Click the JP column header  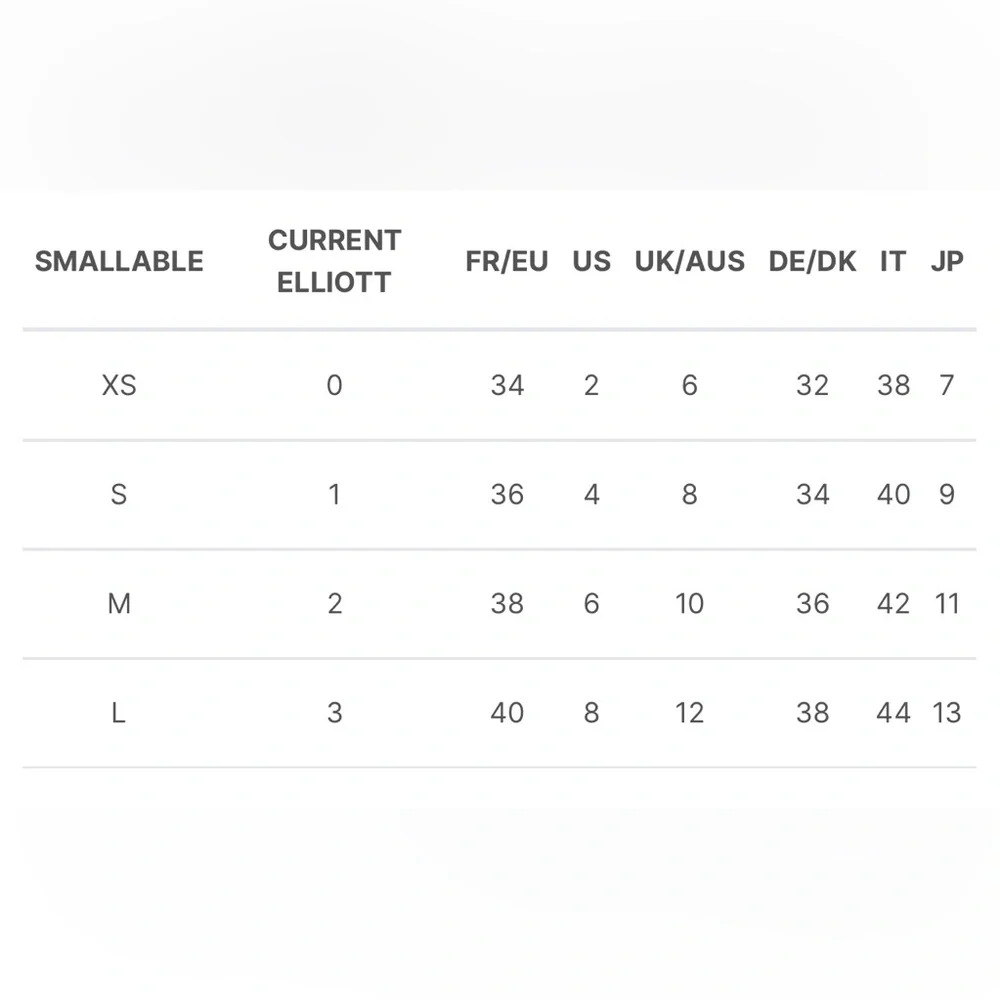coord(947,262)
